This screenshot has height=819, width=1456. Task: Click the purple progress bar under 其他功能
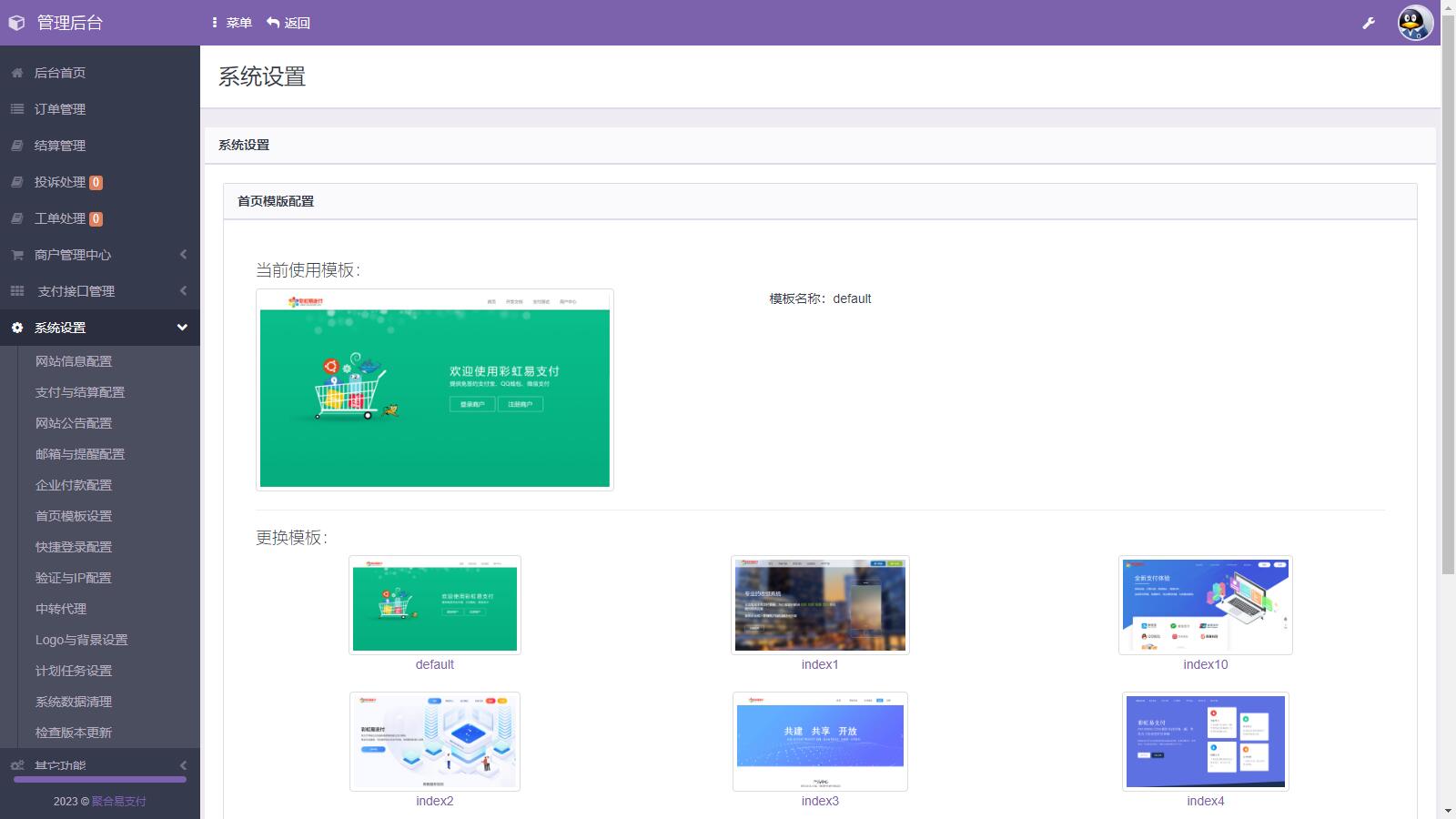[100, 779]
